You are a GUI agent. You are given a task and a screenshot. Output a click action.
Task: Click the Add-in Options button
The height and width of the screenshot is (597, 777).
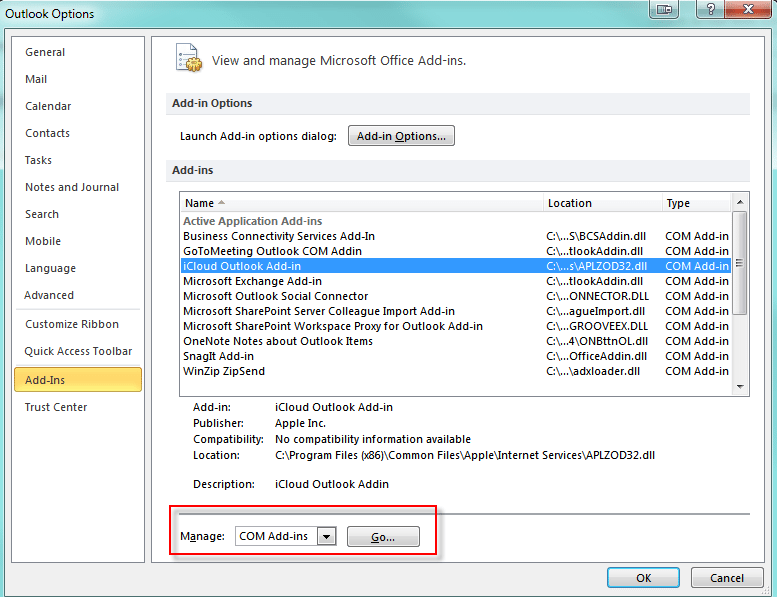point(401,136)
